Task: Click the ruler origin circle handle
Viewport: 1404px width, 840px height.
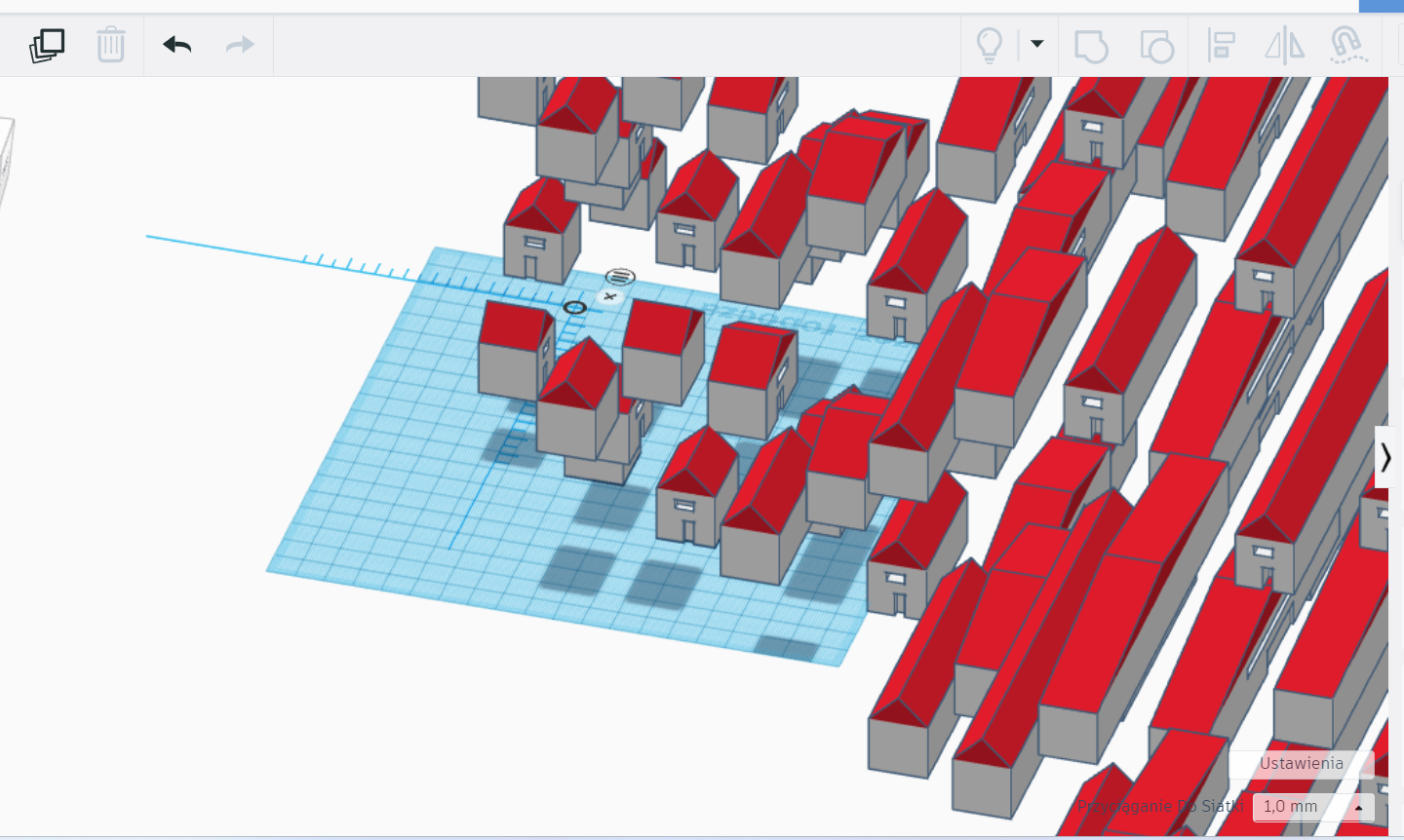Action: click(x=575, y=308)
